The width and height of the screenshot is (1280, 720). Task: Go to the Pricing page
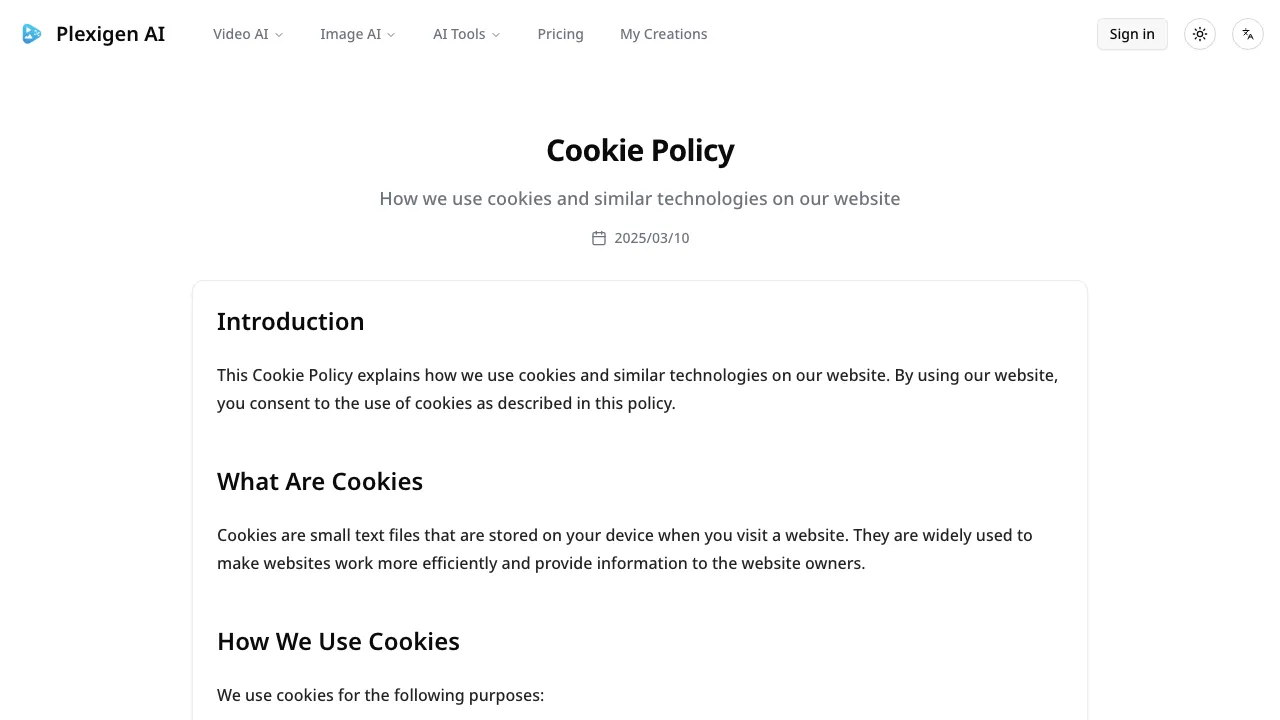(560, 34)
